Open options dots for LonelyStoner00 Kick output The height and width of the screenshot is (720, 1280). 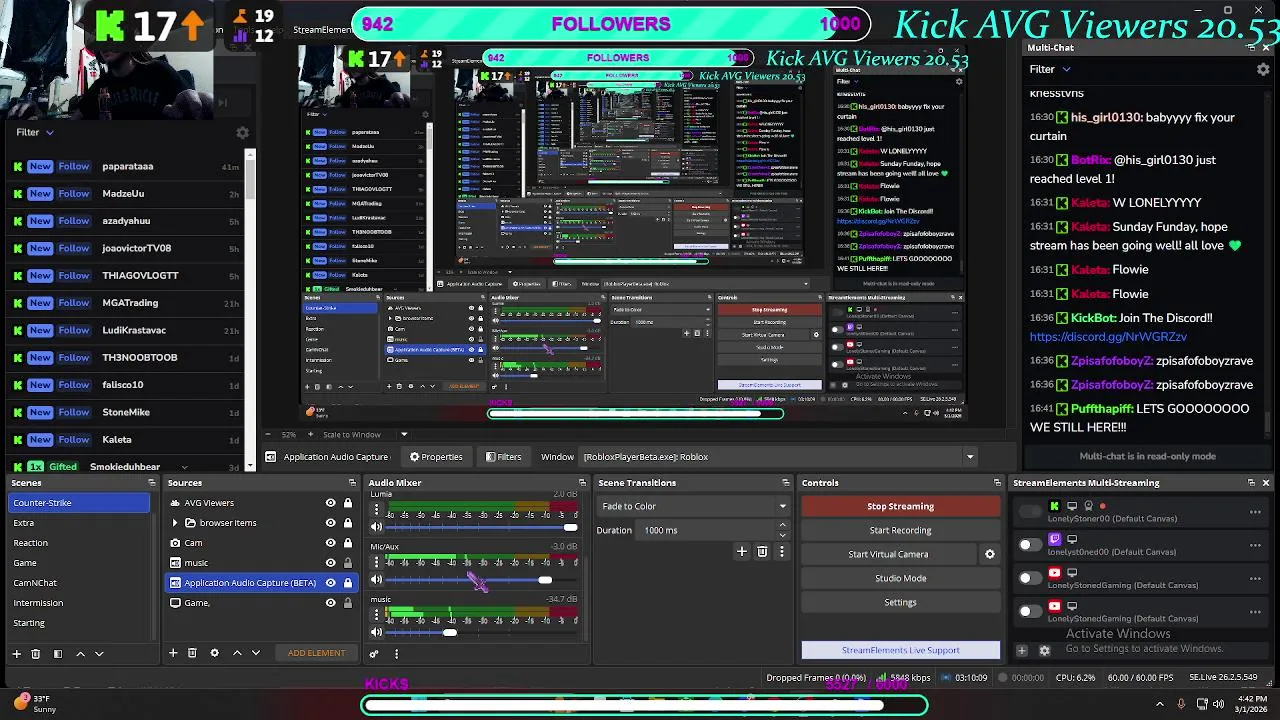pyautogui.click(x=1255, y=512)
